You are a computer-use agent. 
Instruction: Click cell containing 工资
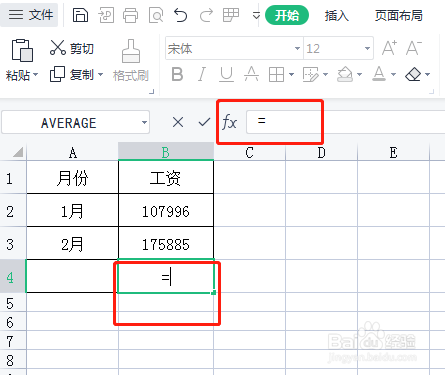coord(166,177)
